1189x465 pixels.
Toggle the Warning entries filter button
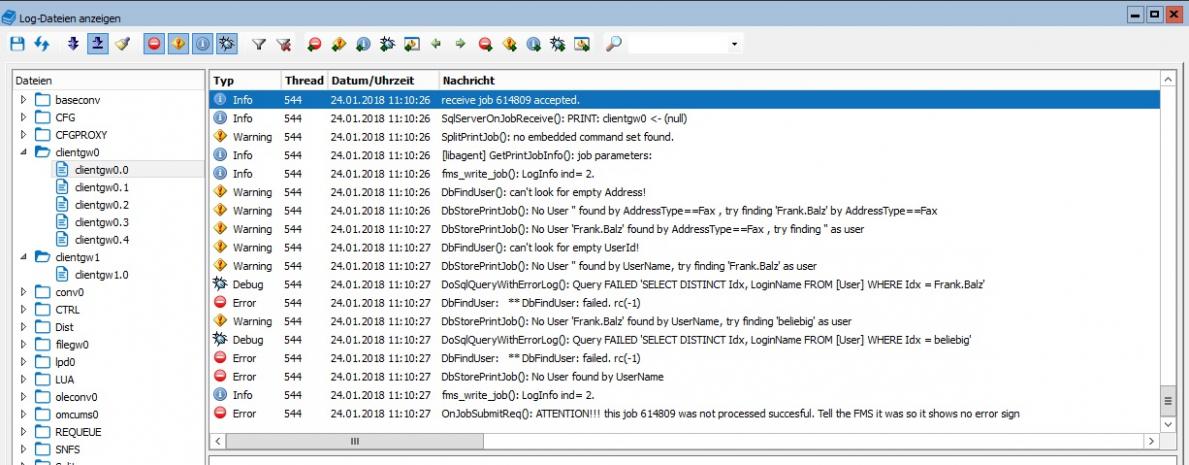(178, 44)
